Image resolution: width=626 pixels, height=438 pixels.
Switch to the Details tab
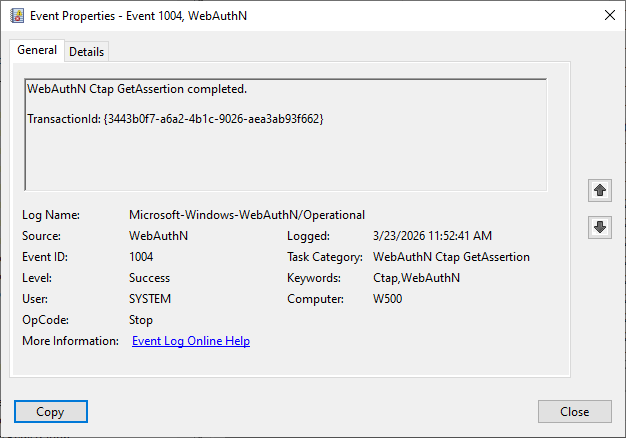(86, 52)
